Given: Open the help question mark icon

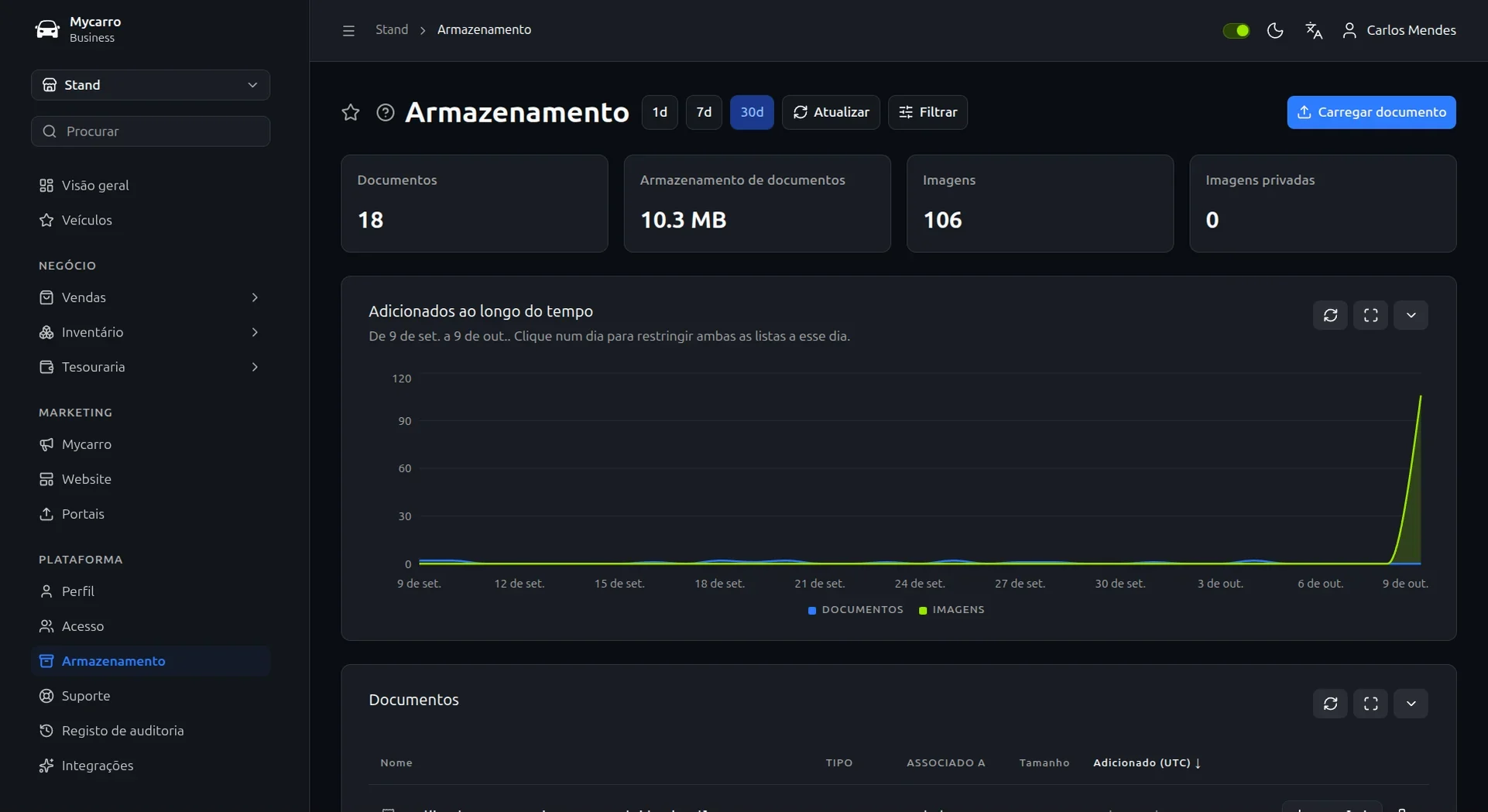Looking at the screenshot, I should 386,112.
